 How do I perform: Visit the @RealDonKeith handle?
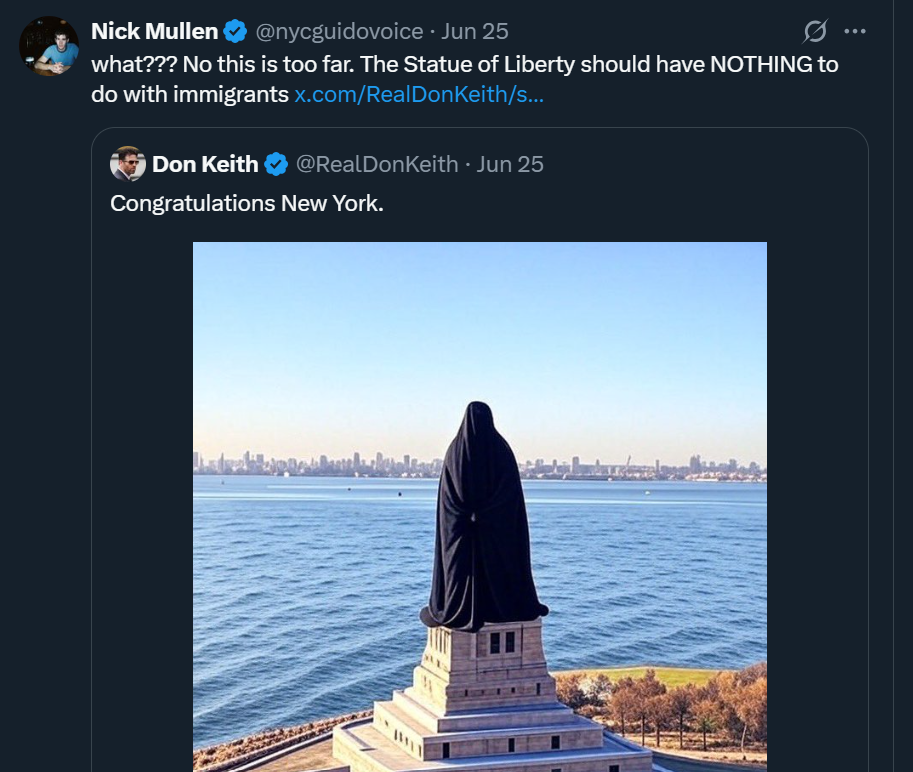tap(377, 164)
